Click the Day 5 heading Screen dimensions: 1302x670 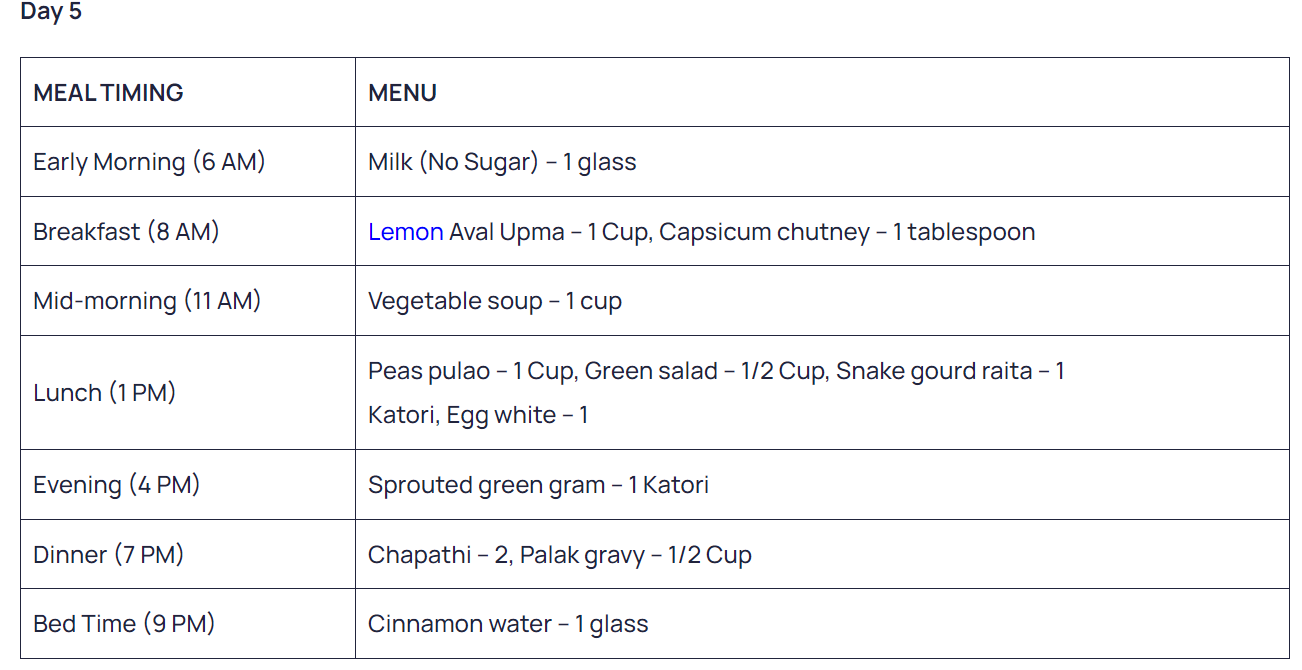[x=51, y=12]
